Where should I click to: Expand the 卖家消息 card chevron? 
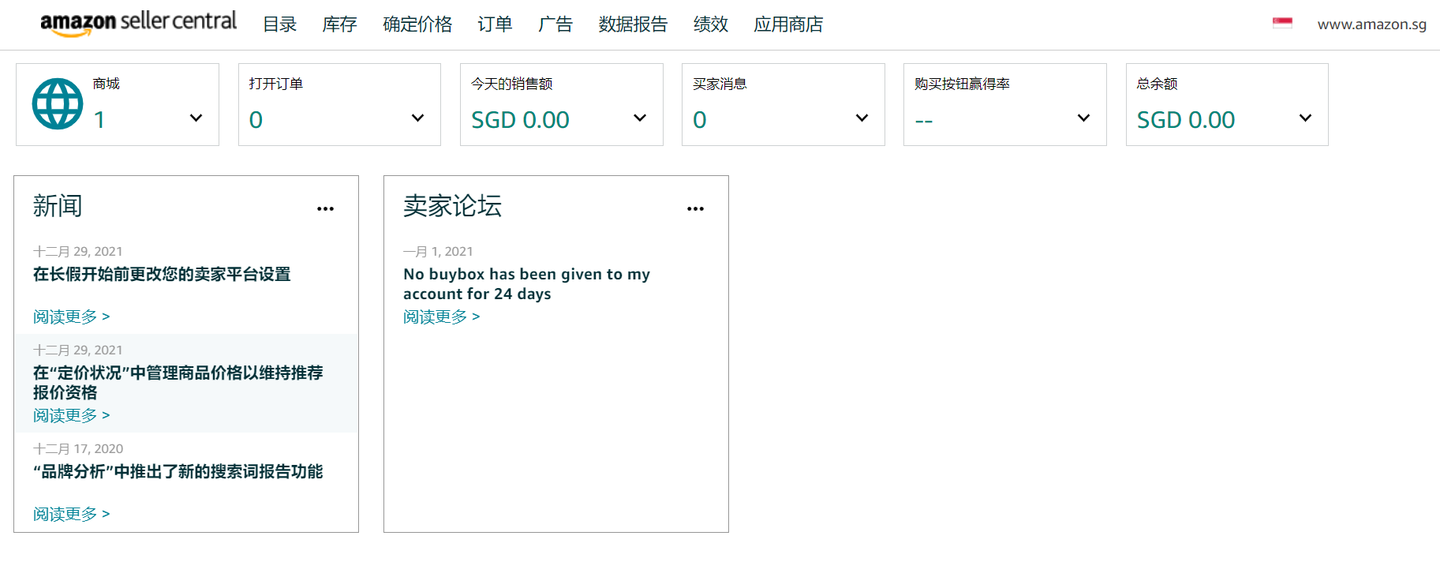pos(862,118)
